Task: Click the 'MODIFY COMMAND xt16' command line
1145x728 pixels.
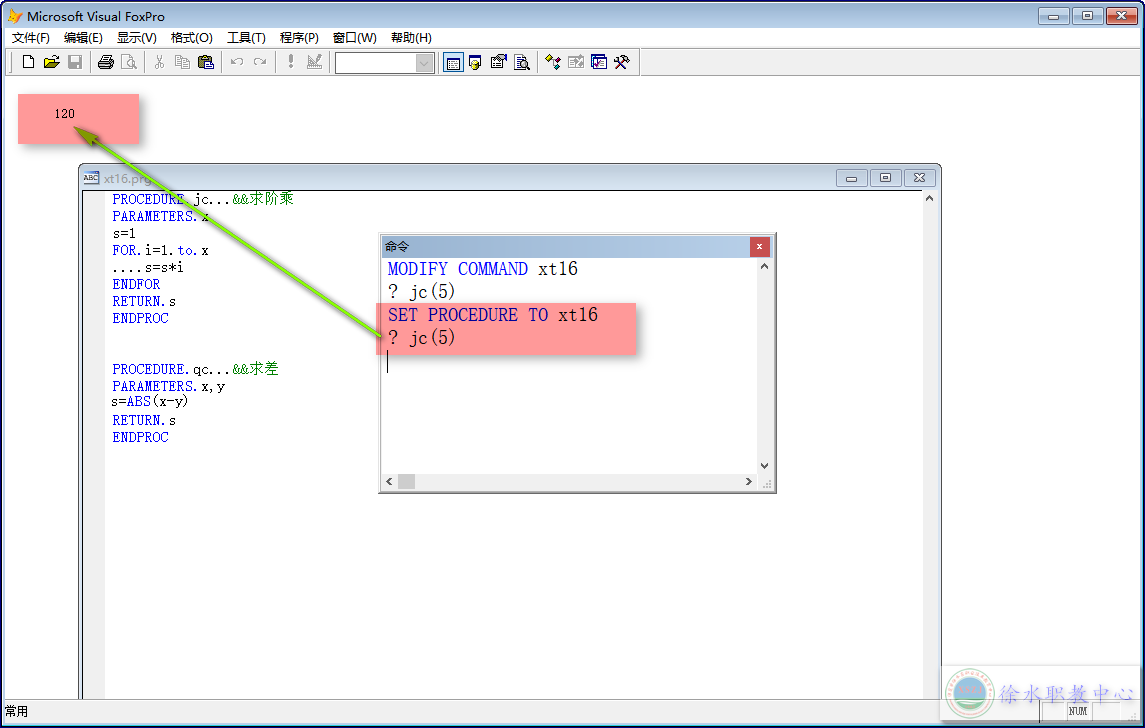Action: 483,269
